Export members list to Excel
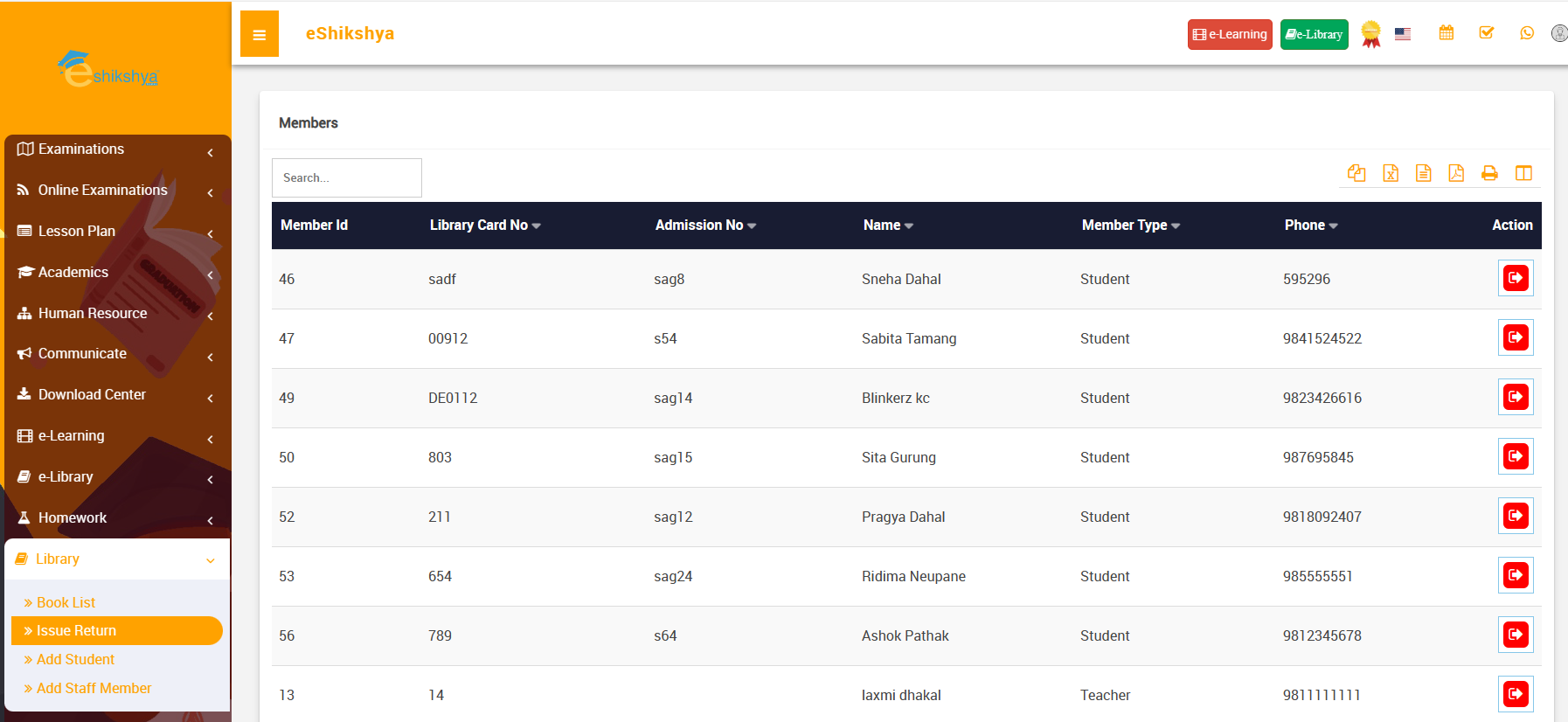Viewport: 1568px width, 722px height. click(1391, 173)
